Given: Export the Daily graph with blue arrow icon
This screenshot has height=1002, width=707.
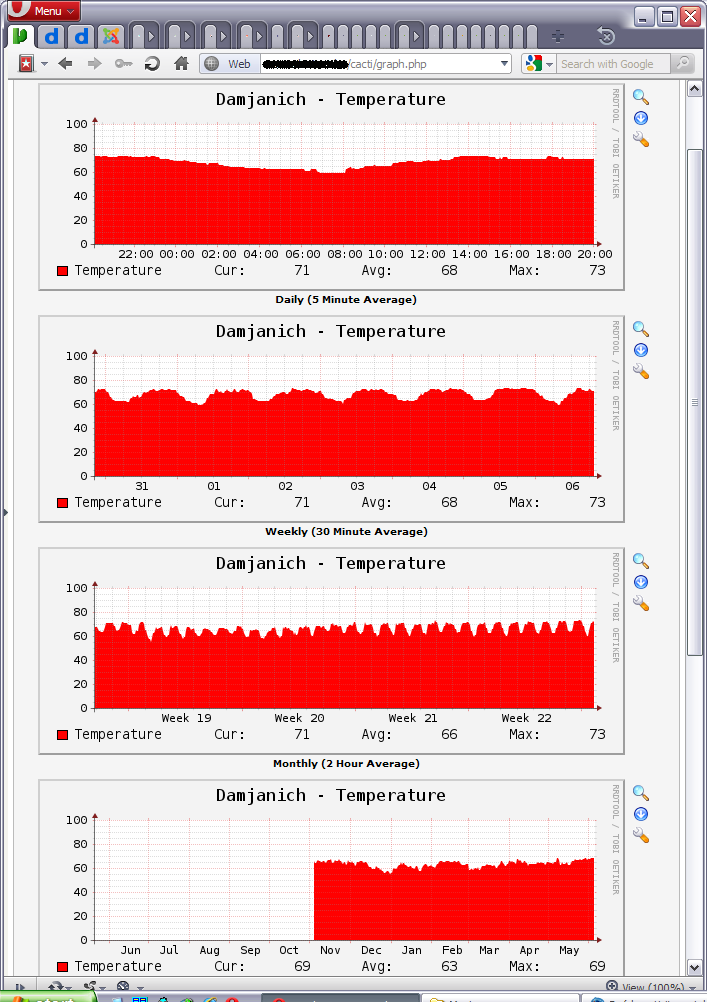Looking at the screenshot, I should point(641,118).
